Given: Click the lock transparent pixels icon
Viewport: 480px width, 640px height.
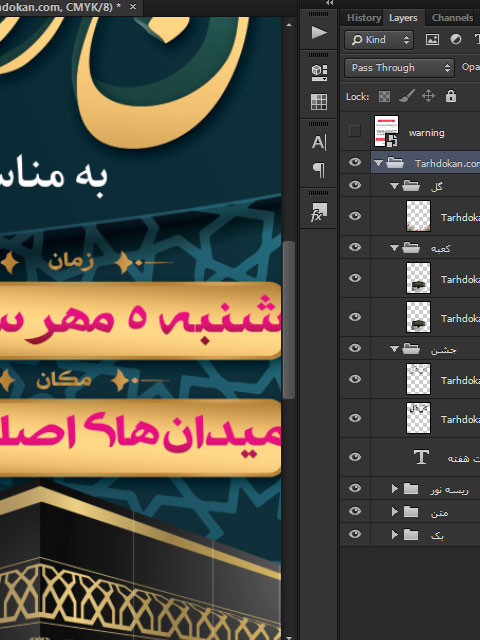Looking at the screenshot, I should 384,96.
